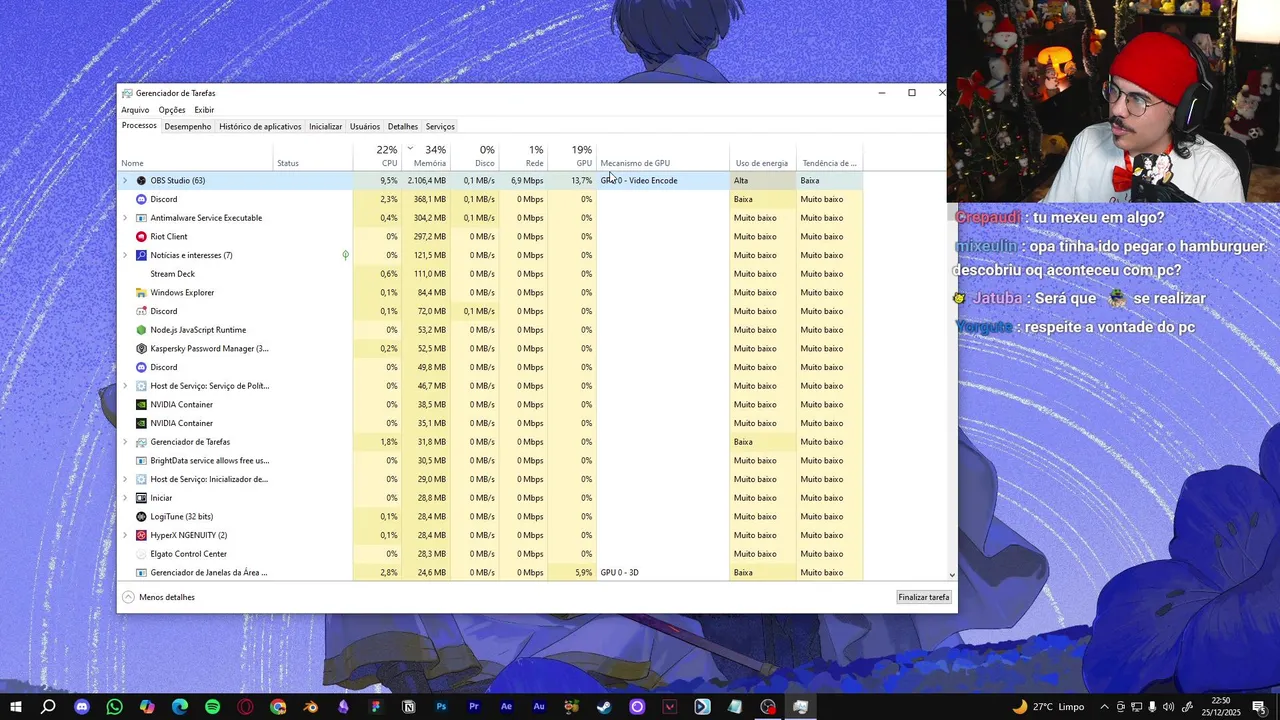Open Spotify from the taskbar
The width and height of the screenshot is (1280, 720).
coord(212,707)
